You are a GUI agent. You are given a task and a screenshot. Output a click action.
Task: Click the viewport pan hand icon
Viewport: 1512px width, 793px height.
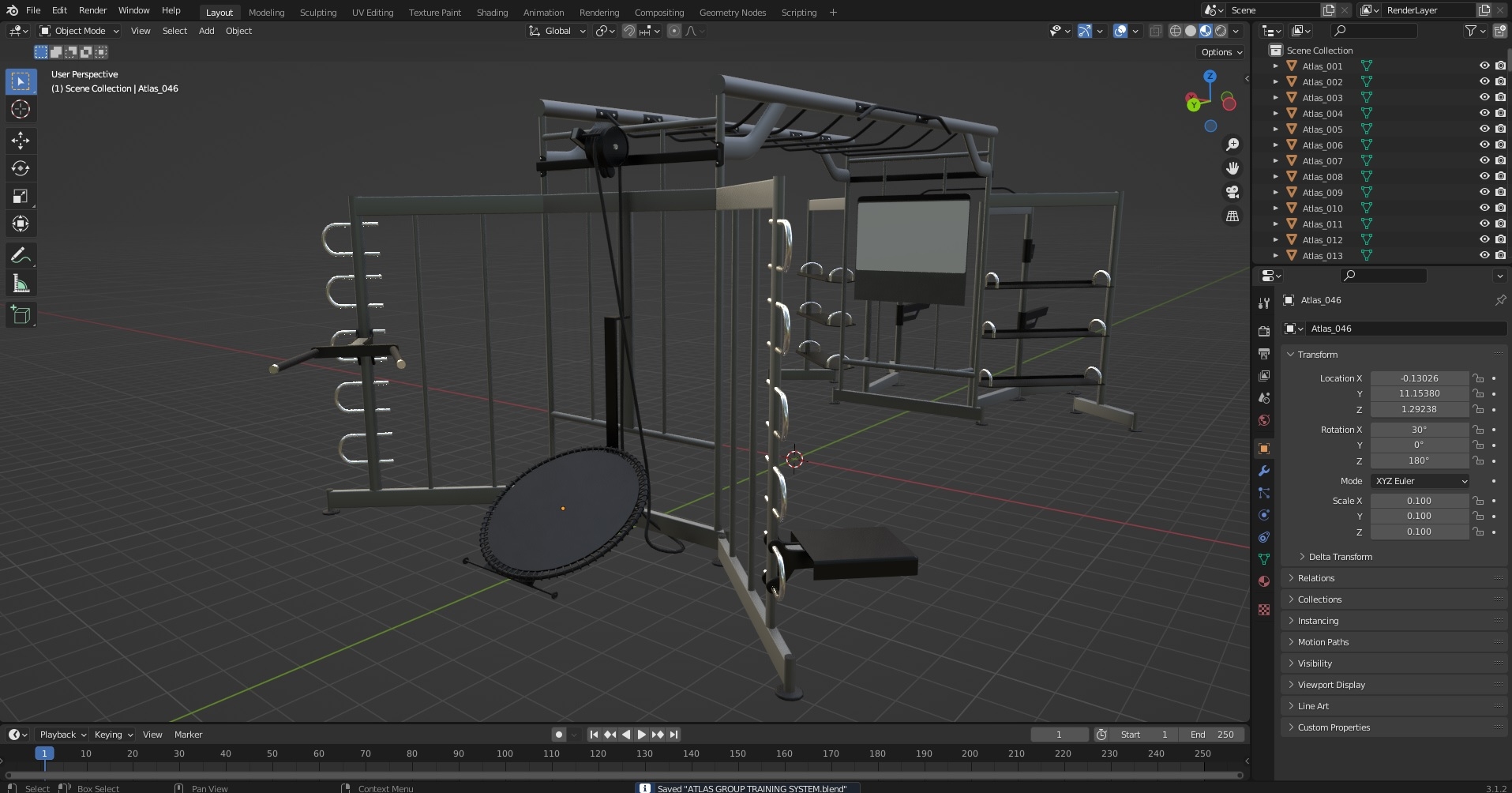coord(1232,168)
